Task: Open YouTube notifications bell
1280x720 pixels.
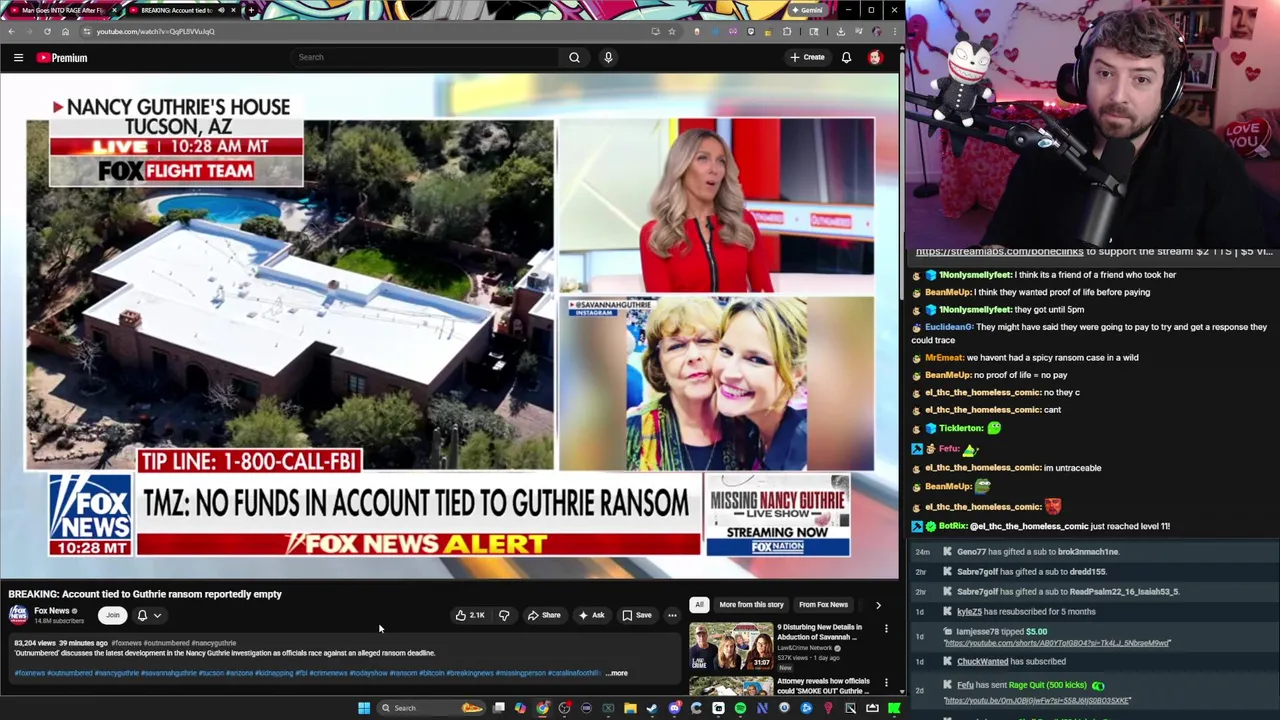Action: pyautogui.click(x=846, y=57)
